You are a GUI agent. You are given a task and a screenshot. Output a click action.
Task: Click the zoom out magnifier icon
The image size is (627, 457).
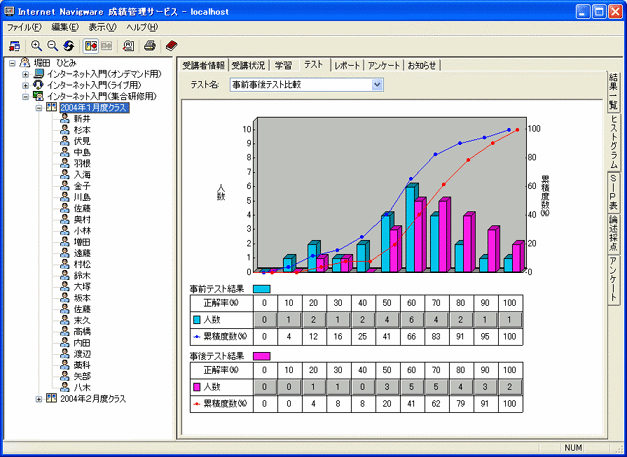point(52,46)
